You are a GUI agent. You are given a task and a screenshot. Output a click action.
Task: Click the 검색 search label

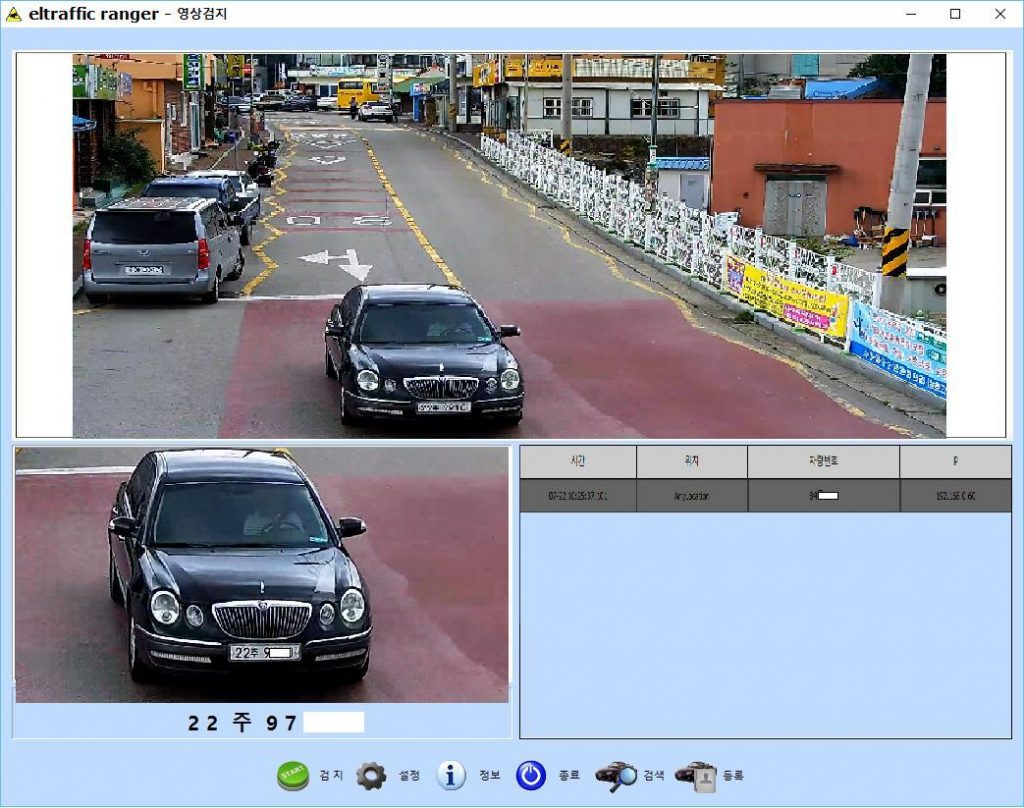[x=654, y=775]
